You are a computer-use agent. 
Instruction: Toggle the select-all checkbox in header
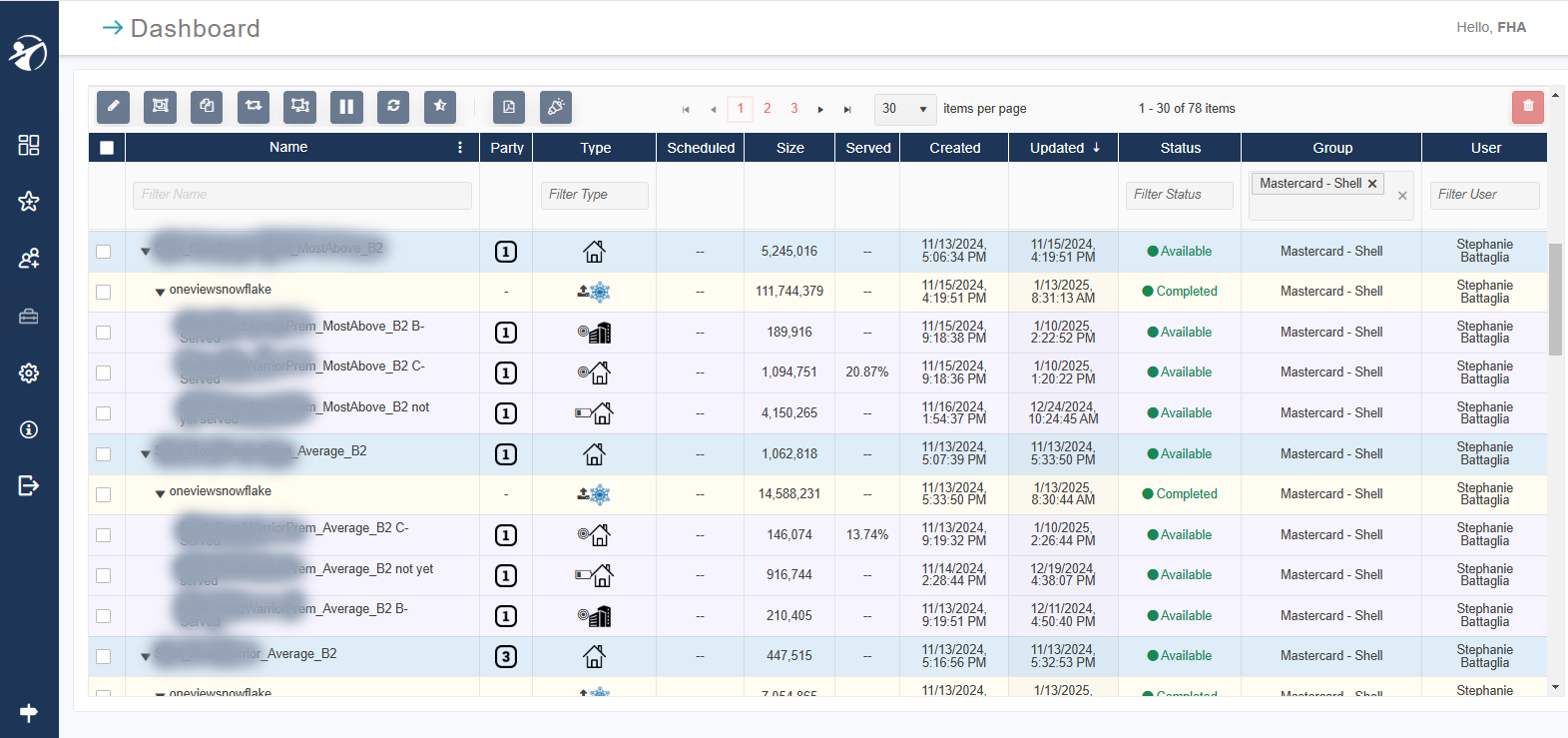(107, 148)
